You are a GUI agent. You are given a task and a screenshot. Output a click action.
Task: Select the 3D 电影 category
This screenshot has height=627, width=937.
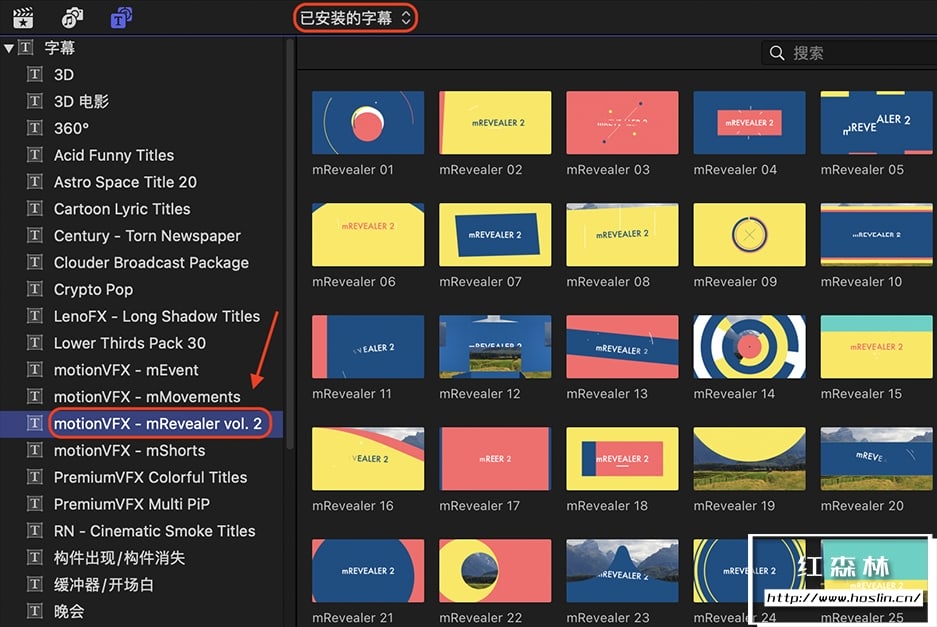click(x=81, y=102)
